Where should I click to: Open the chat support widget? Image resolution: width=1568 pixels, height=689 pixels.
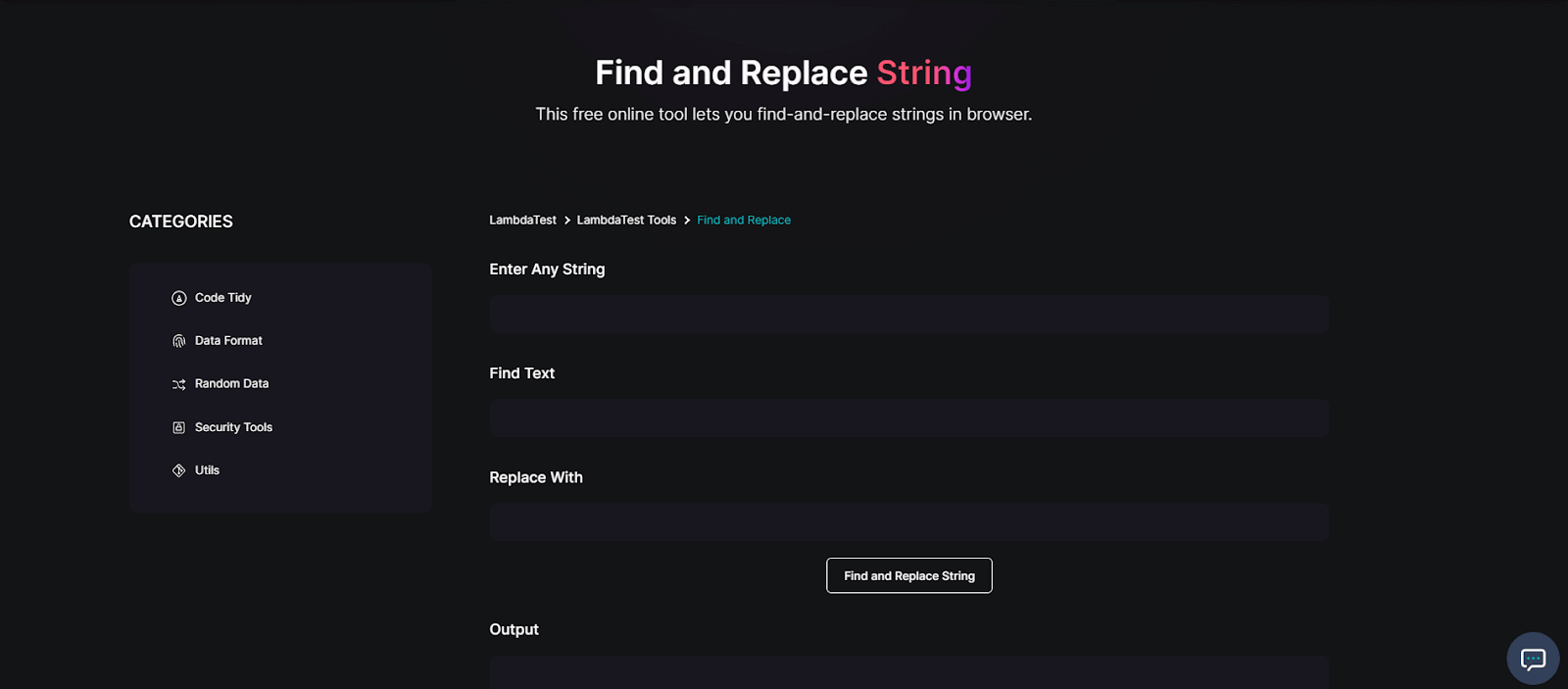[1531, 658]
